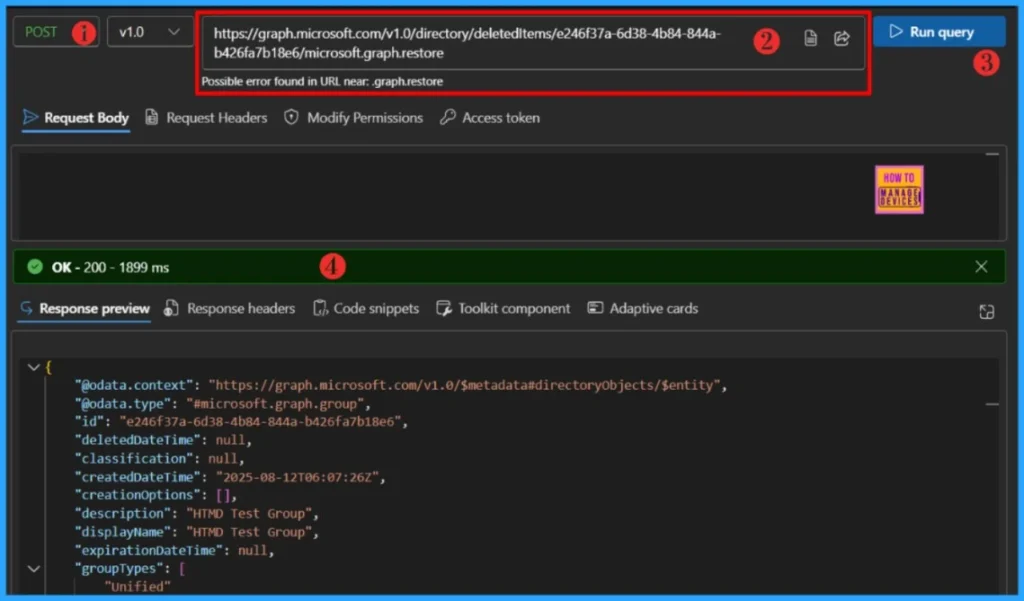The height and width of the screenshot is (601, 1024).
Task: Select the Response preview tab
Action: pos(85,308)
